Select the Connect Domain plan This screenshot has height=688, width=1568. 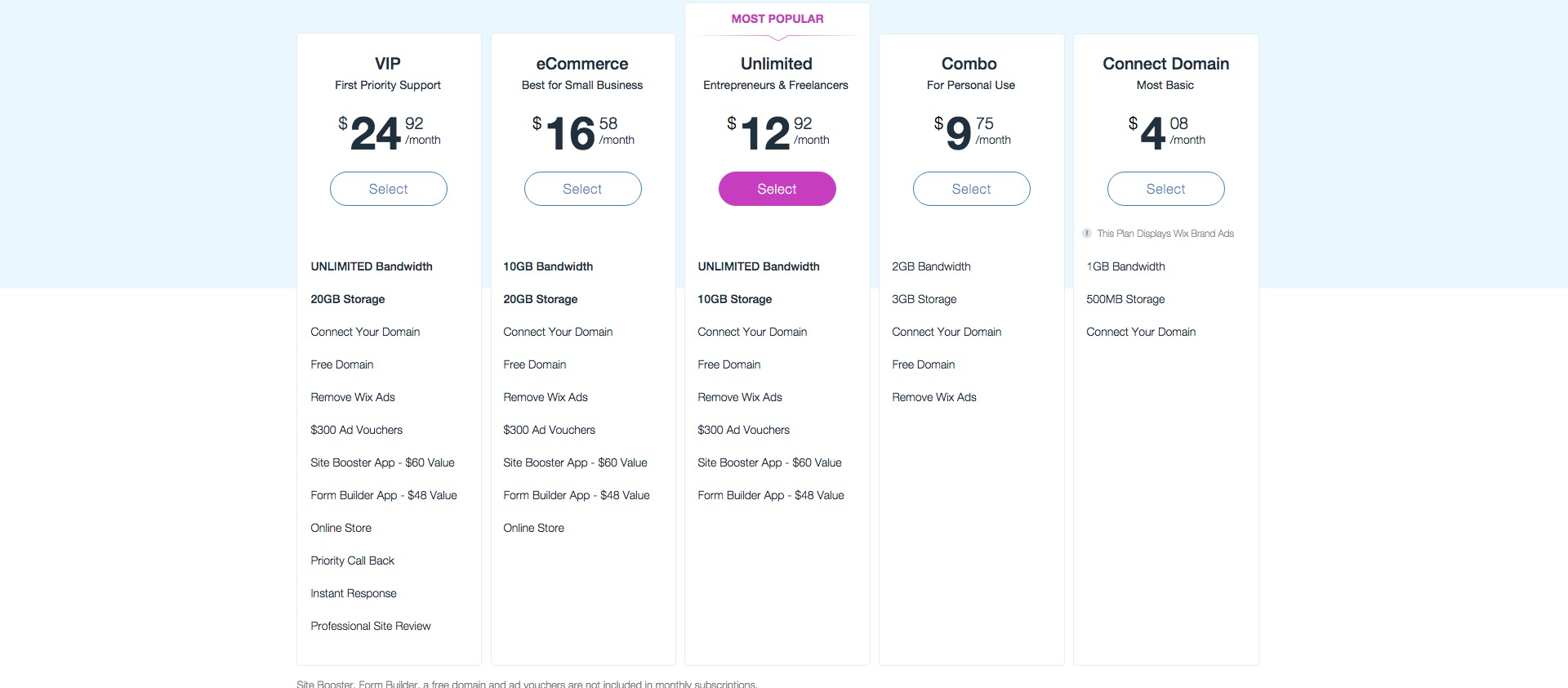point(1165,189)
